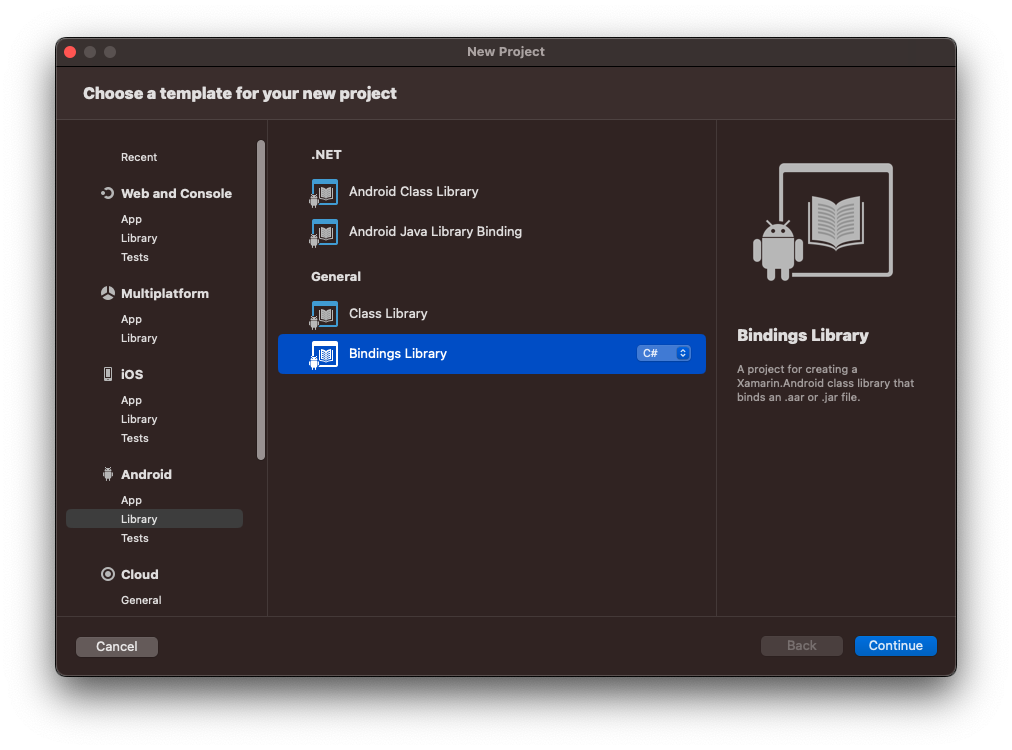Select App under Android
This screenshot has width=1012, height=750.
point(131,500)
